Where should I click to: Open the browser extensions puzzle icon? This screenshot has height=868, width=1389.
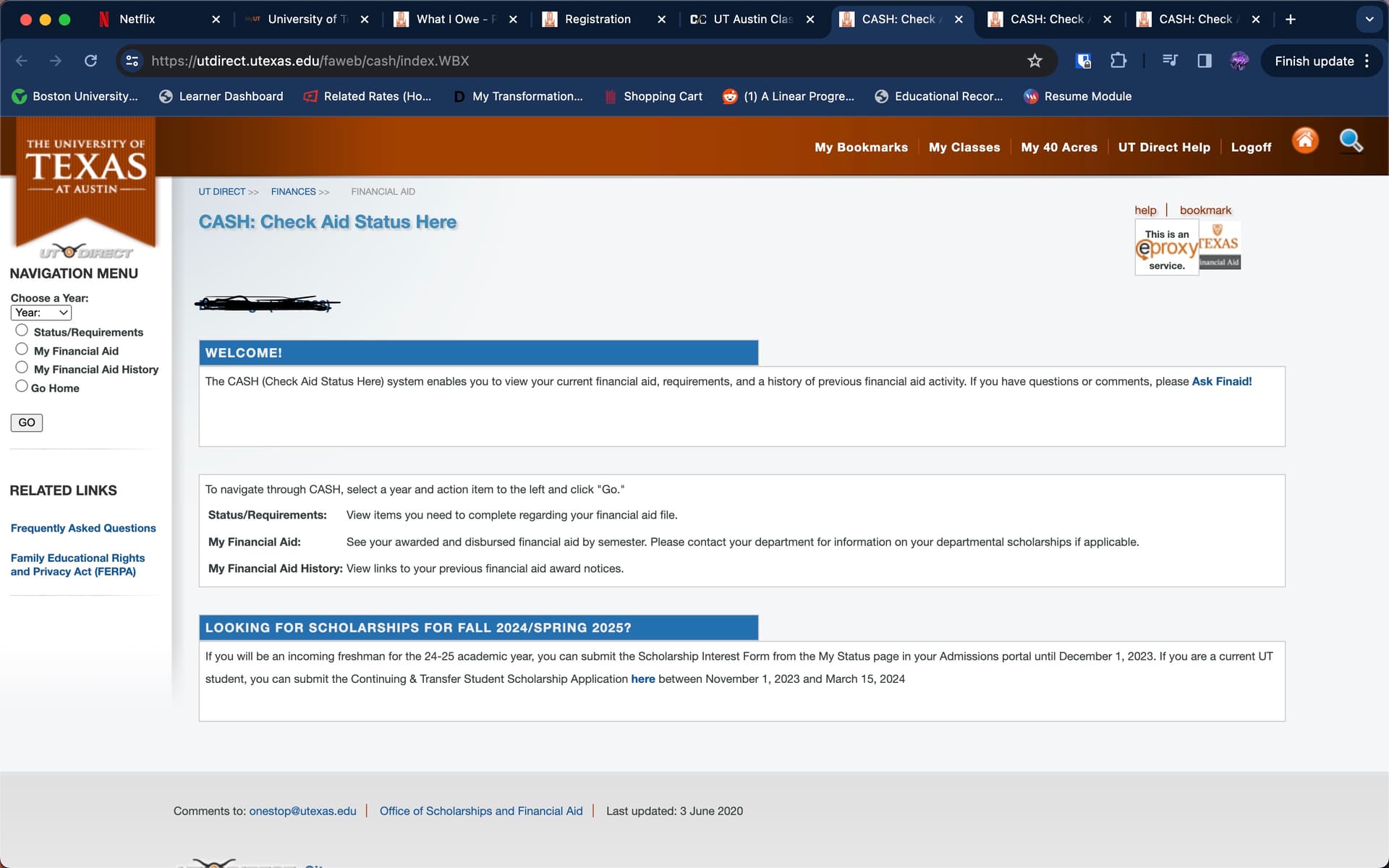pos(1118,61)
